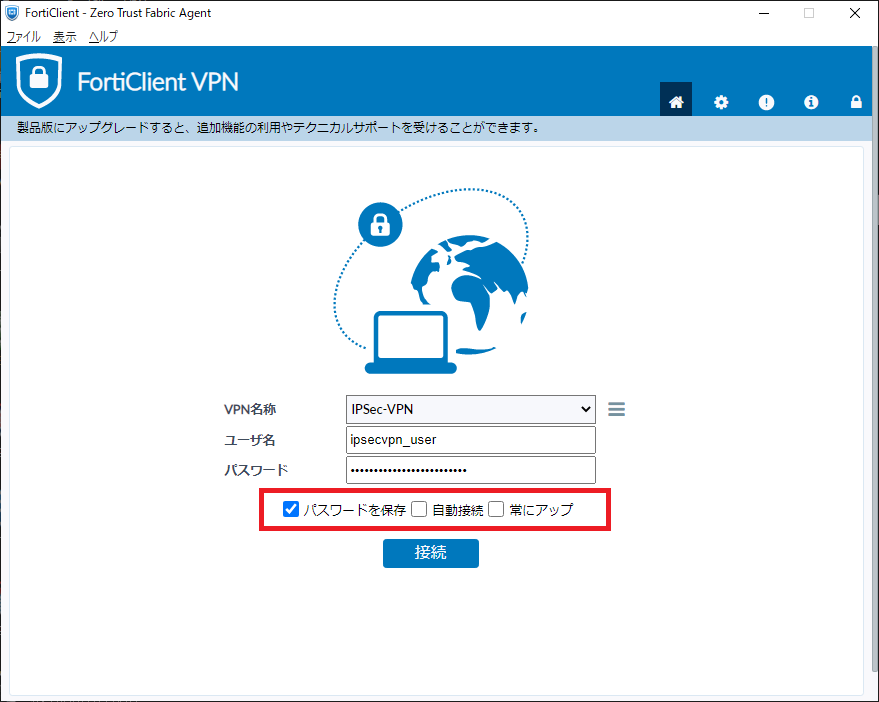
Task: Open the 表示 menu
Action: pyautogui.click(x=64, y=36)
